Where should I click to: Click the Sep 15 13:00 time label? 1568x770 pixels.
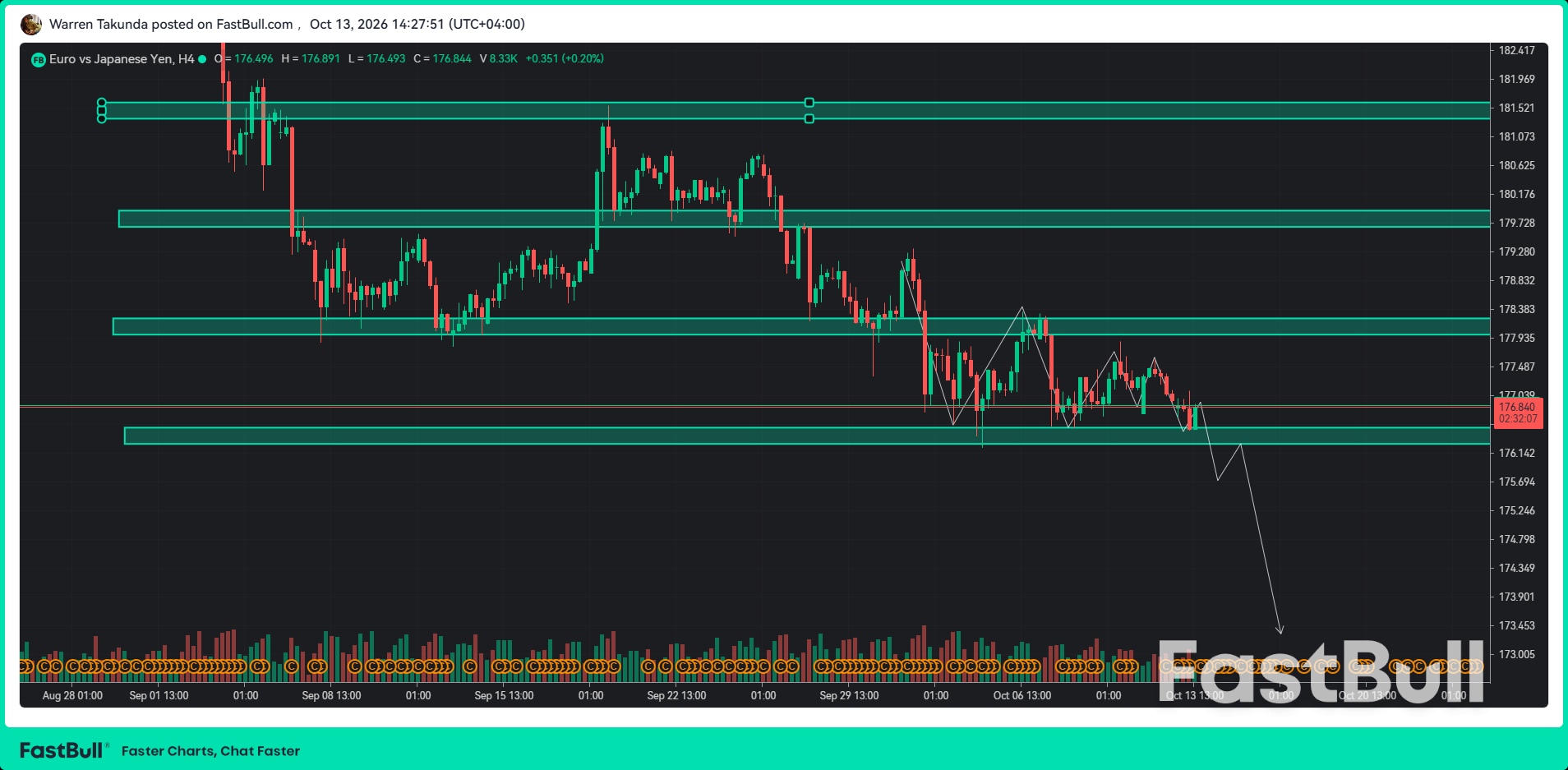point(504,696)
